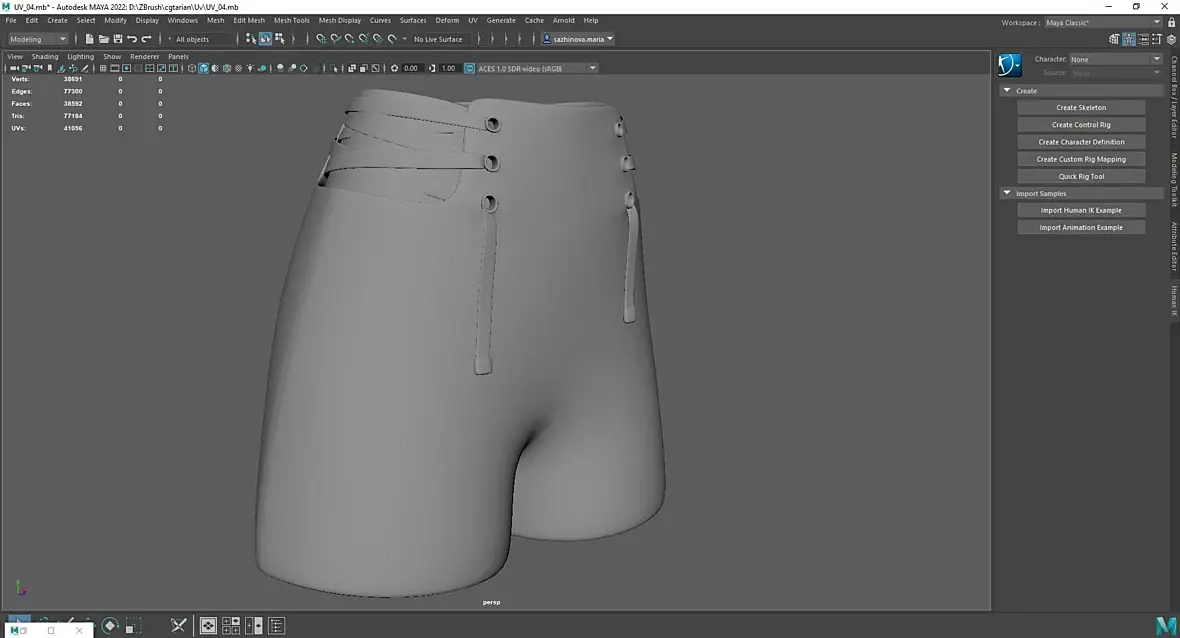Open the Outliner layout icon
The image size is (1180, 638).
point(277,626)
